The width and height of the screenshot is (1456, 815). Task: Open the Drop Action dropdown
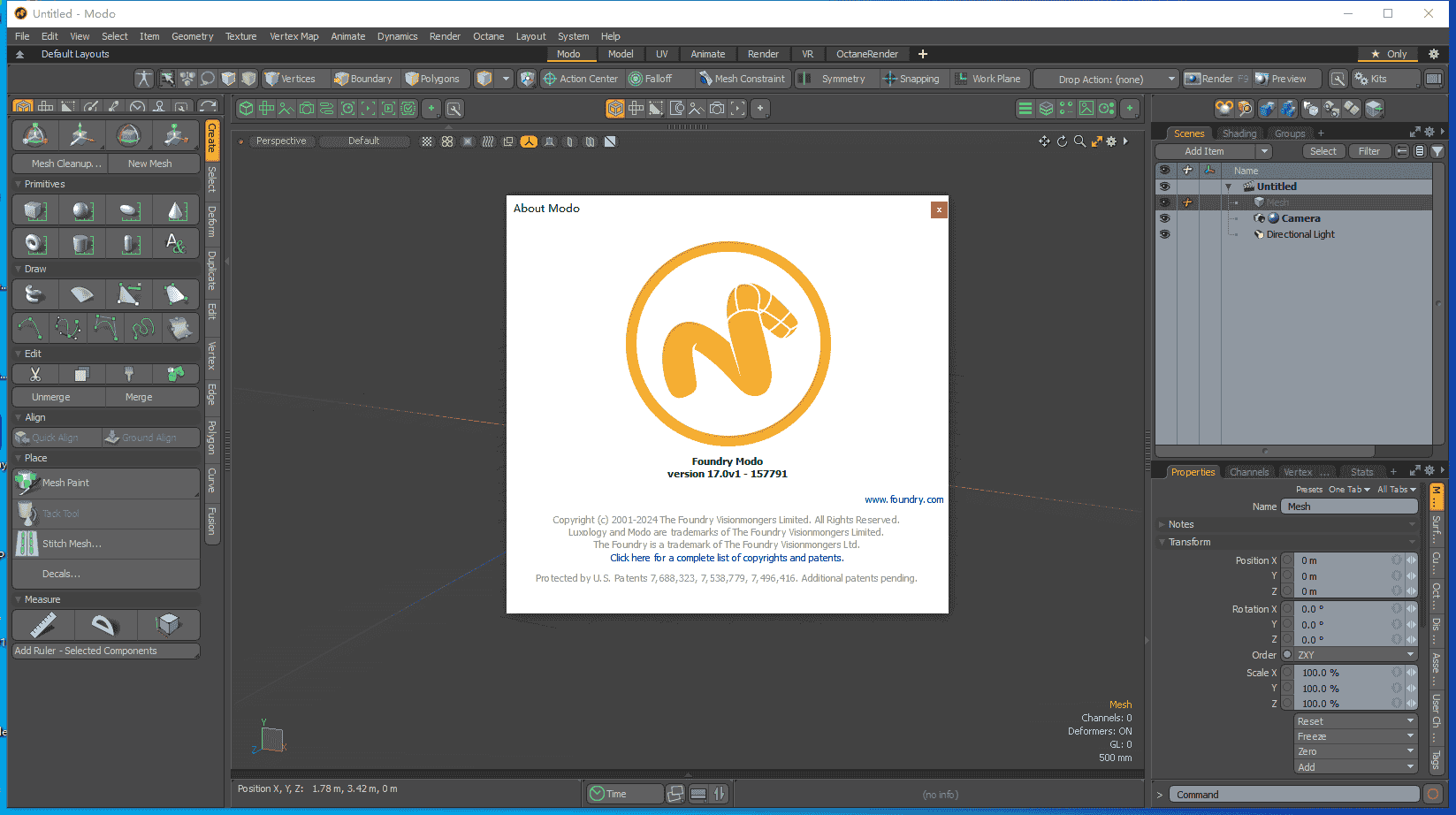point(1104,78)
